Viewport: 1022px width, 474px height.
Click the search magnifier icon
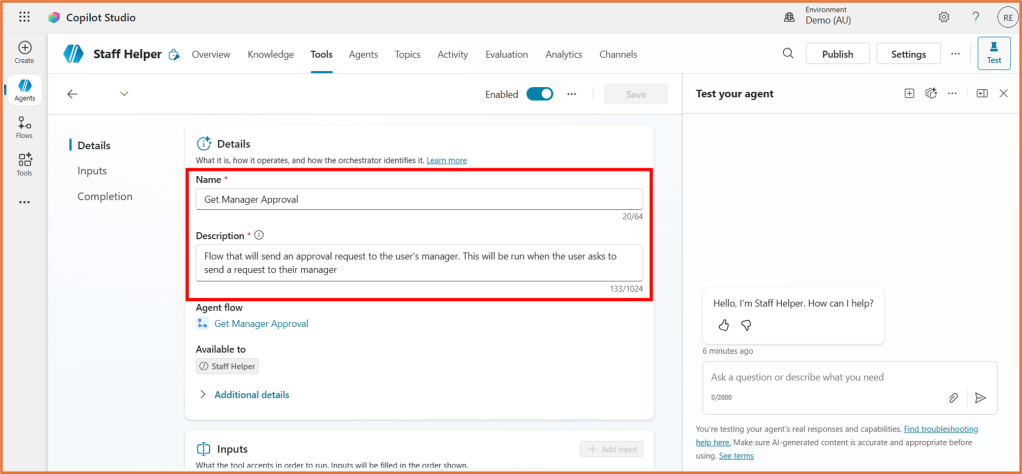click(x=788, y=53)
